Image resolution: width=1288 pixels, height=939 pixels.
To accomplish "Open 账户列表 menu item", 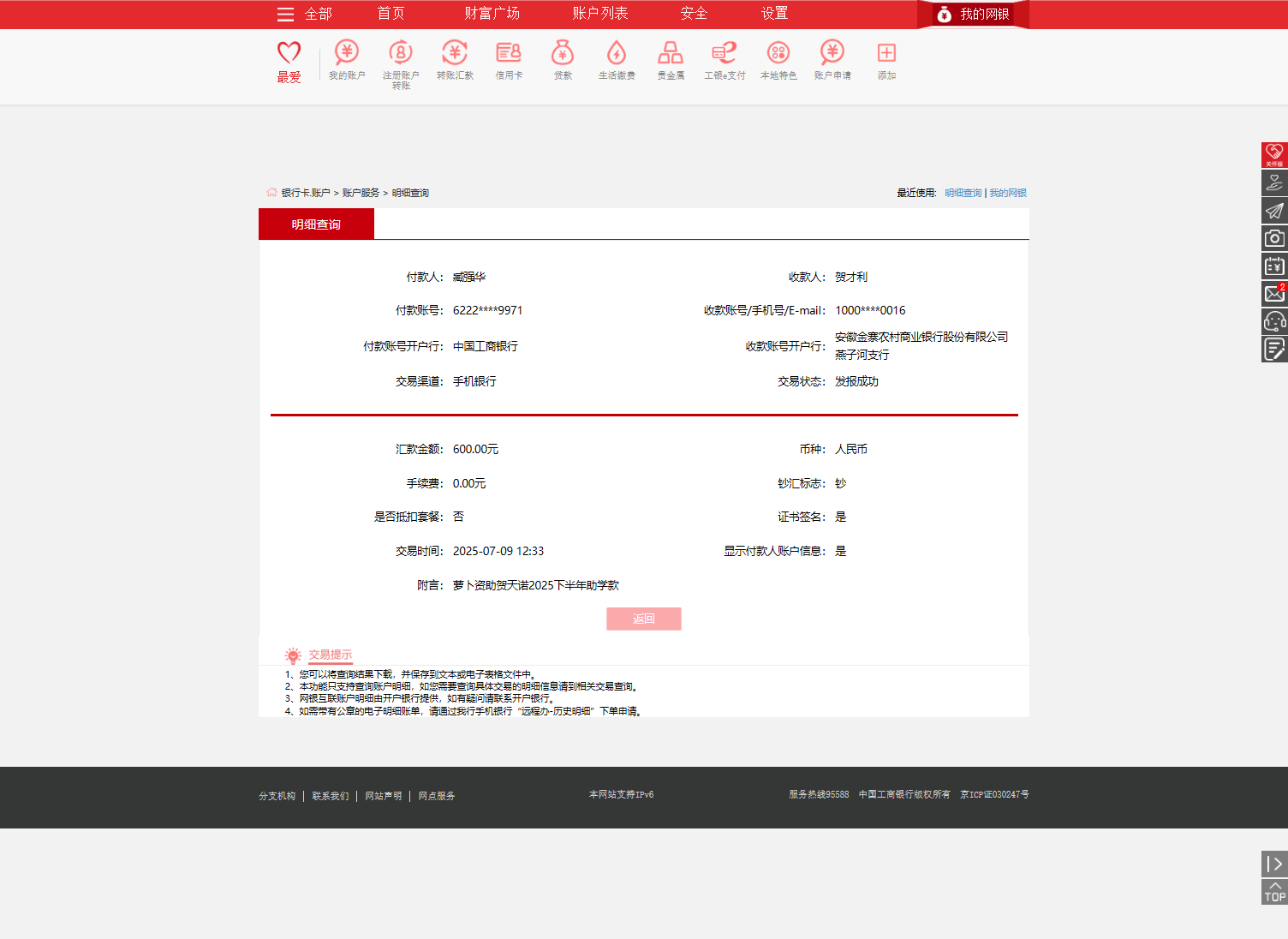I will coord(600,14).
